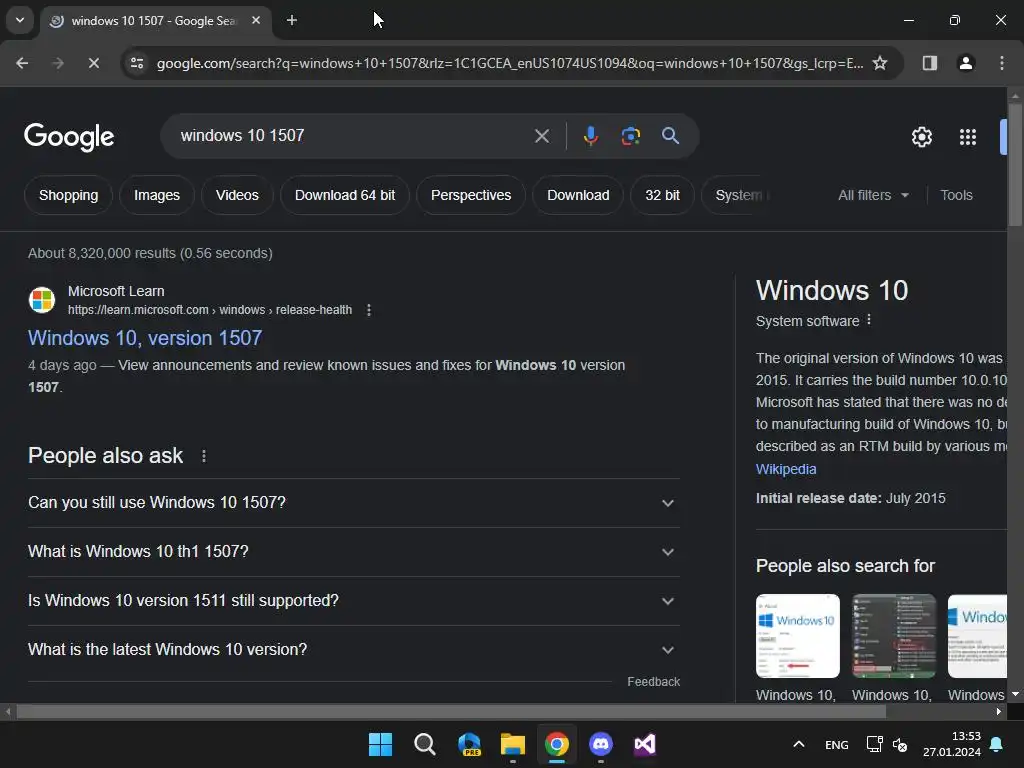This screenshot has width=1024, height=768.
Task: Stop loading the page
Action: tap(93, 63)
